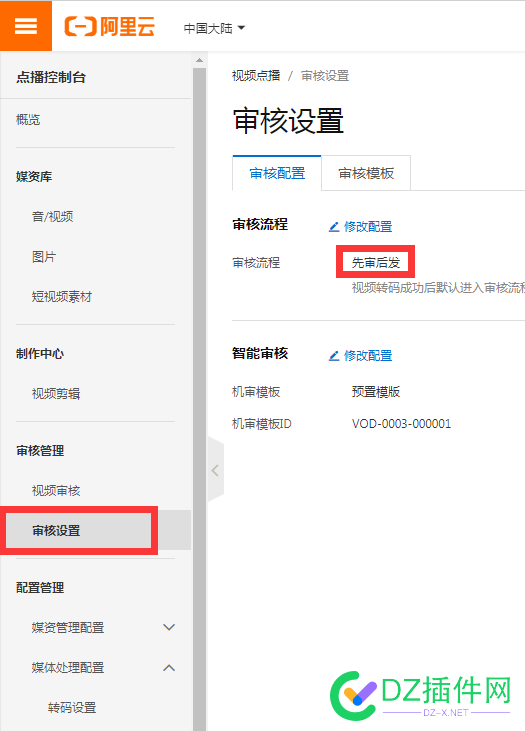Collapse the 媒体处理配置 chevron
The height and width of the screenshot is (731, 525).
tap(169, 668)
